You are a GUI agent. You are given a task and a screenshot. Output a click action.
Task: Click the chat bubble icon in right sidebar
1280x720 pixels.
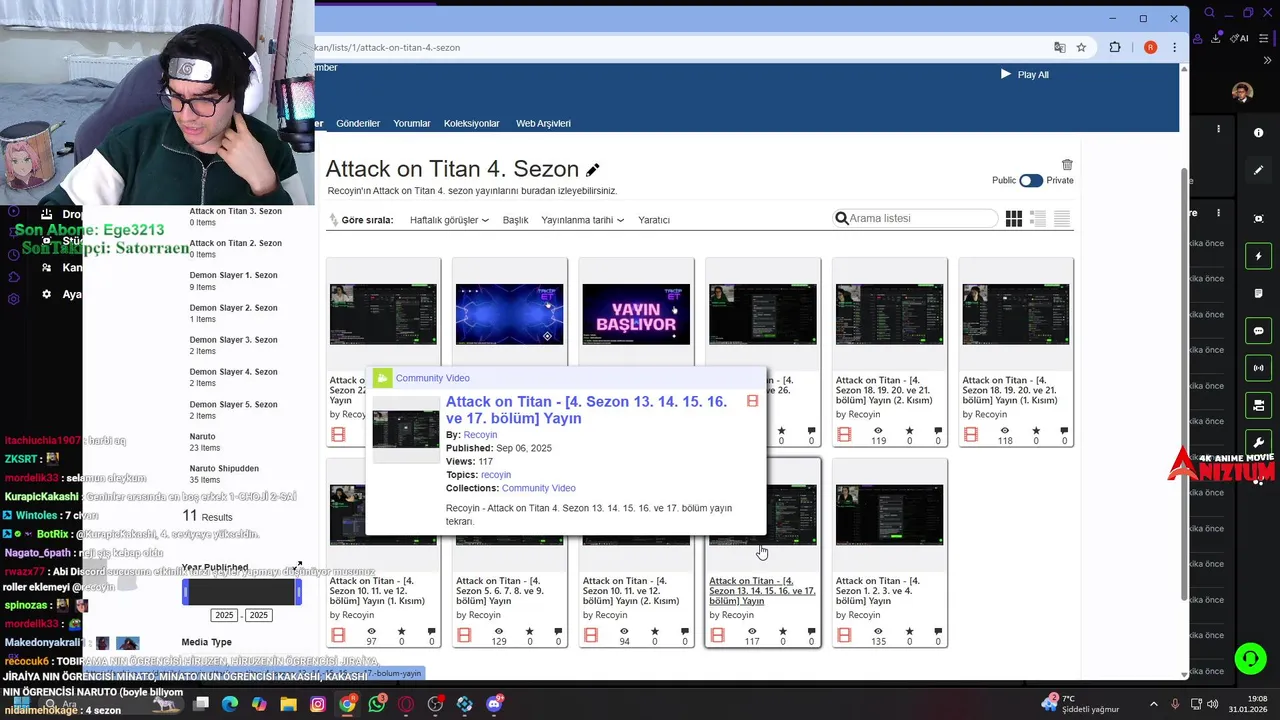coord(1258,331)
